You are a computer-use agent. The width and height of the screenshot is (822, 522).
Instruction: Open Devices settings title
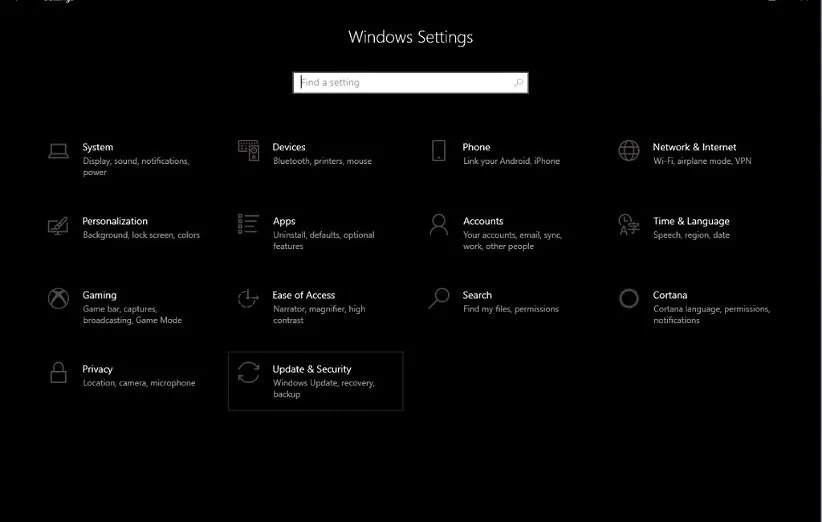click(x=289, y=147)
